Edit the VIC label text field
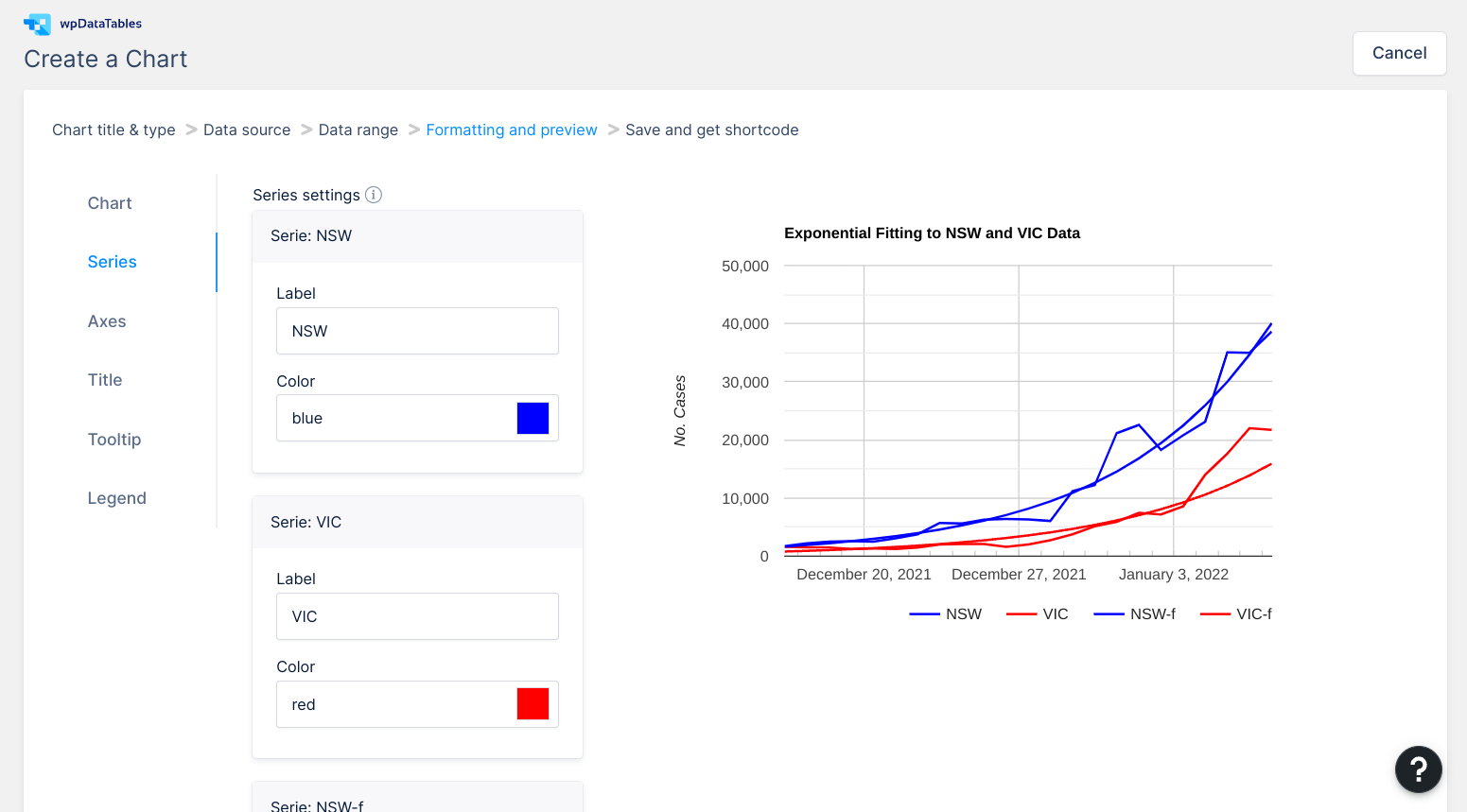Image resolution: width=1467 pixels, height=812 pixels. (416, 616)
